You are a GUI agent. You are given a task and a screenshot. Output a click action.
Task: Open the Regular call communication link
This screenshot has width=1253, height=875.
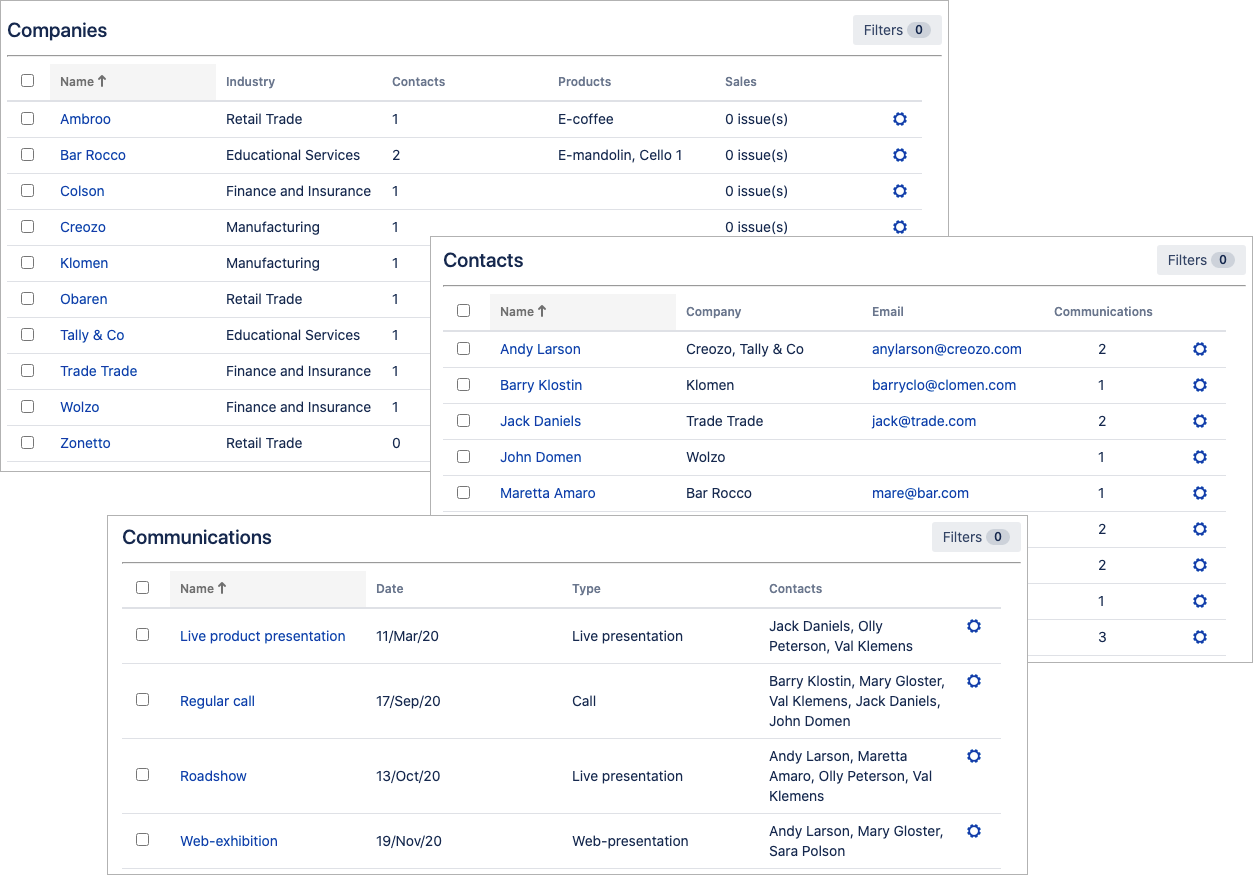[217, 701]
